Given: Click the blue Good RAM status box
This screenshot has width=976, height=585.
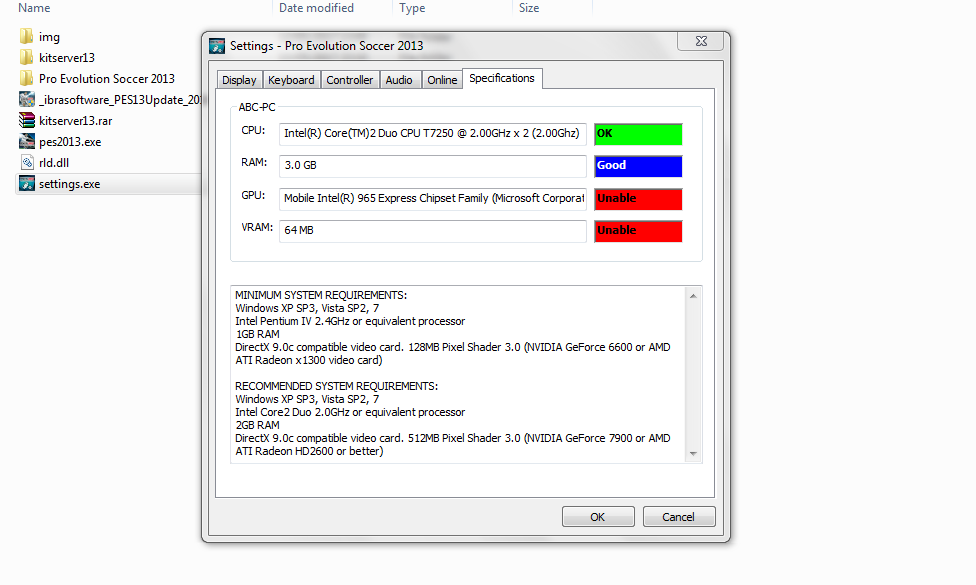Looking at the screenshot, I should tap(638, 166).
